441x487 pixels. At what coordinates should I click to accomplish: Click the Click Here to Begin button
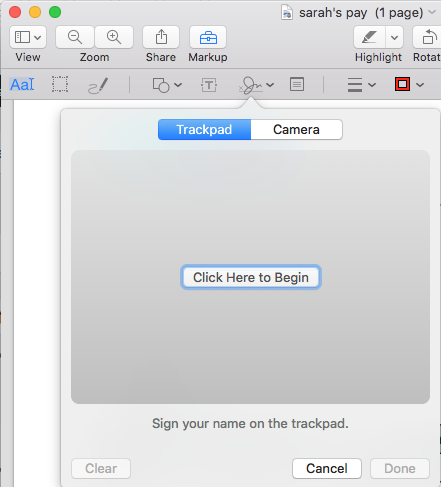[x=251, y=277]
